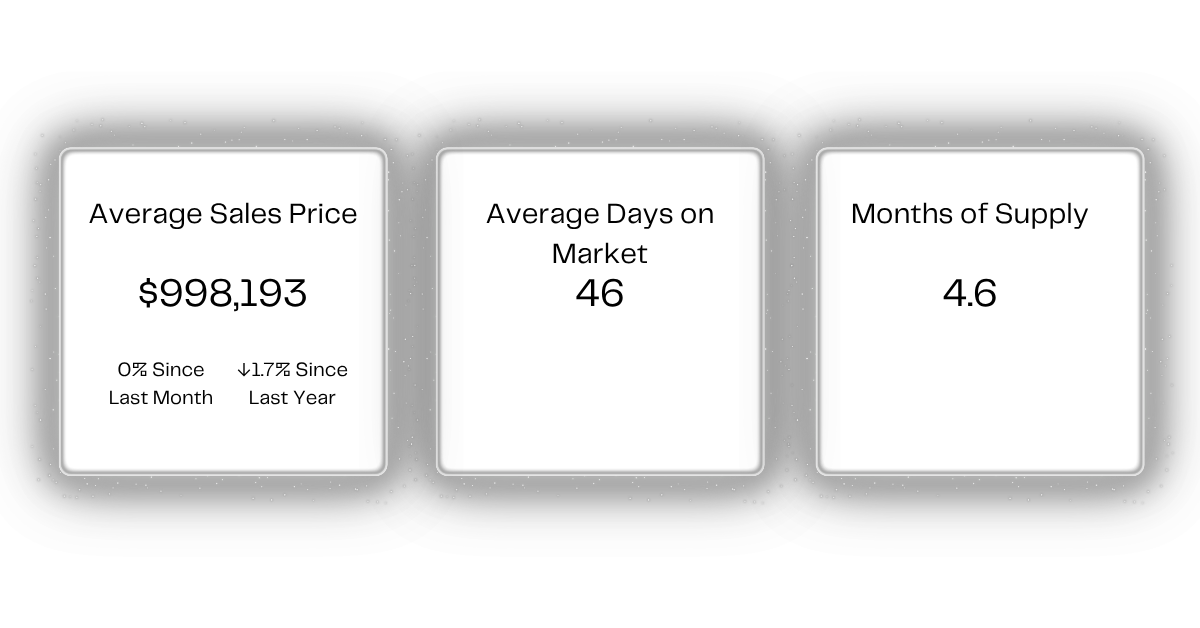Image resolution: width=1200 pixels, height=628 pixels.
Task: Click the blank area beneath the 46 value
Action: (600, 390)
